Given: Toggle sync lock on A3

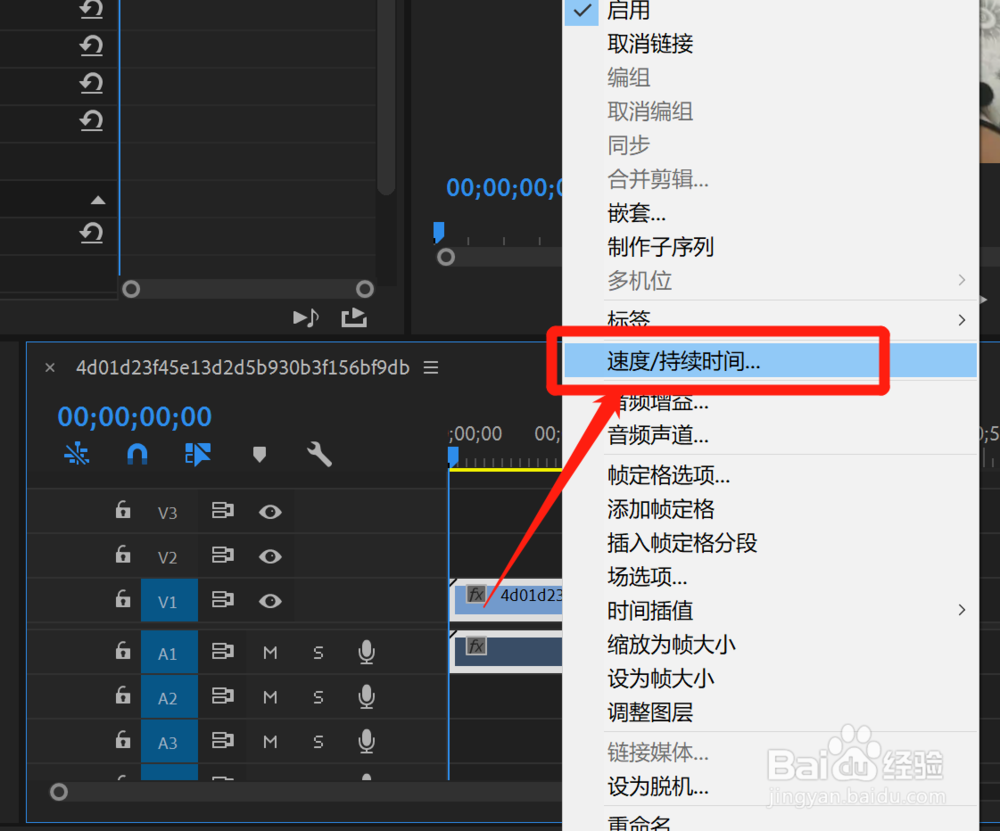Looking at the screenshot, I should pos(223,740).
